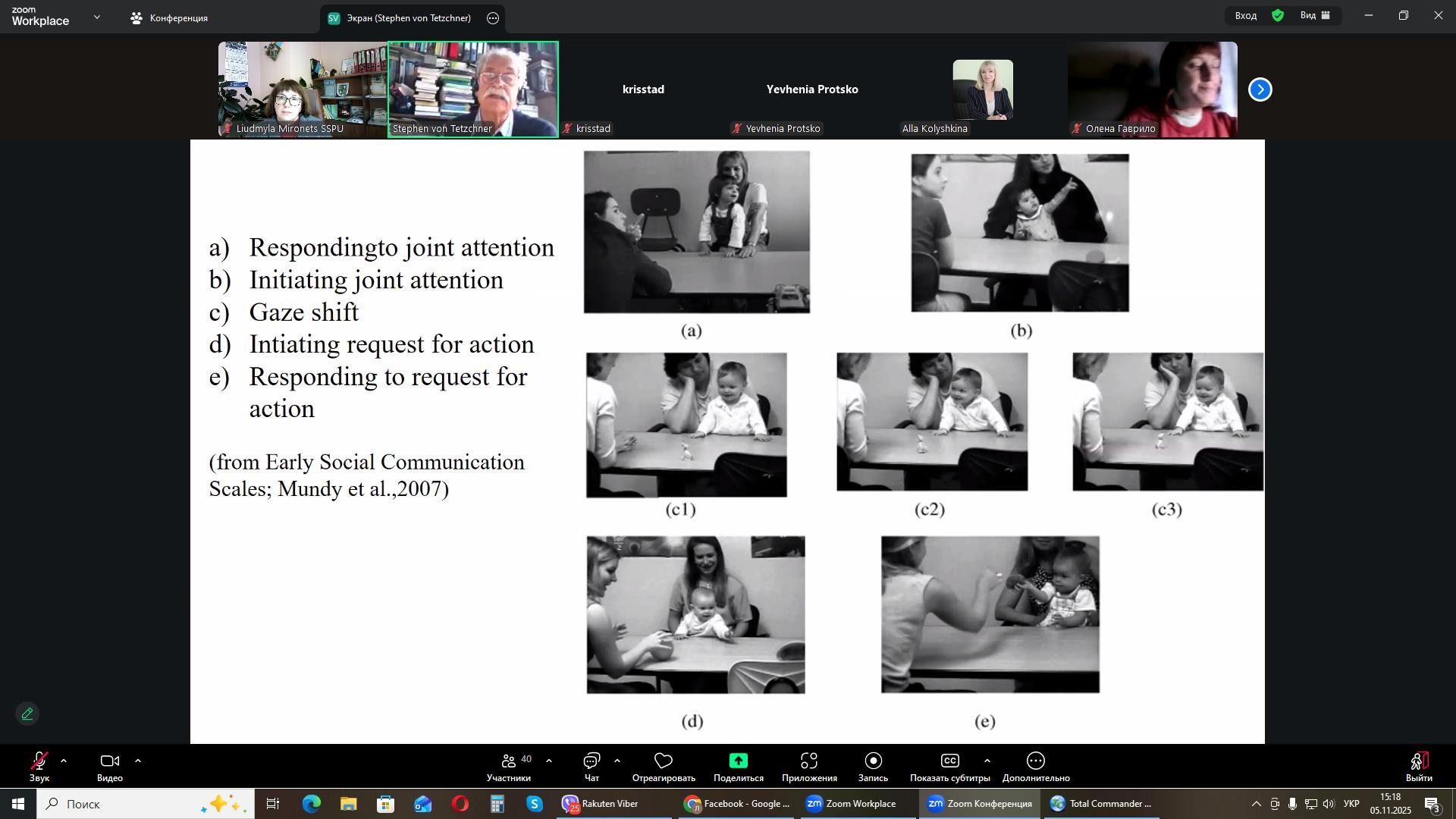The width and height of the screenshot is (1456, 819).
Task: Open Rakuten Viber from the taskbar
Action: click(x=601, y=804)
